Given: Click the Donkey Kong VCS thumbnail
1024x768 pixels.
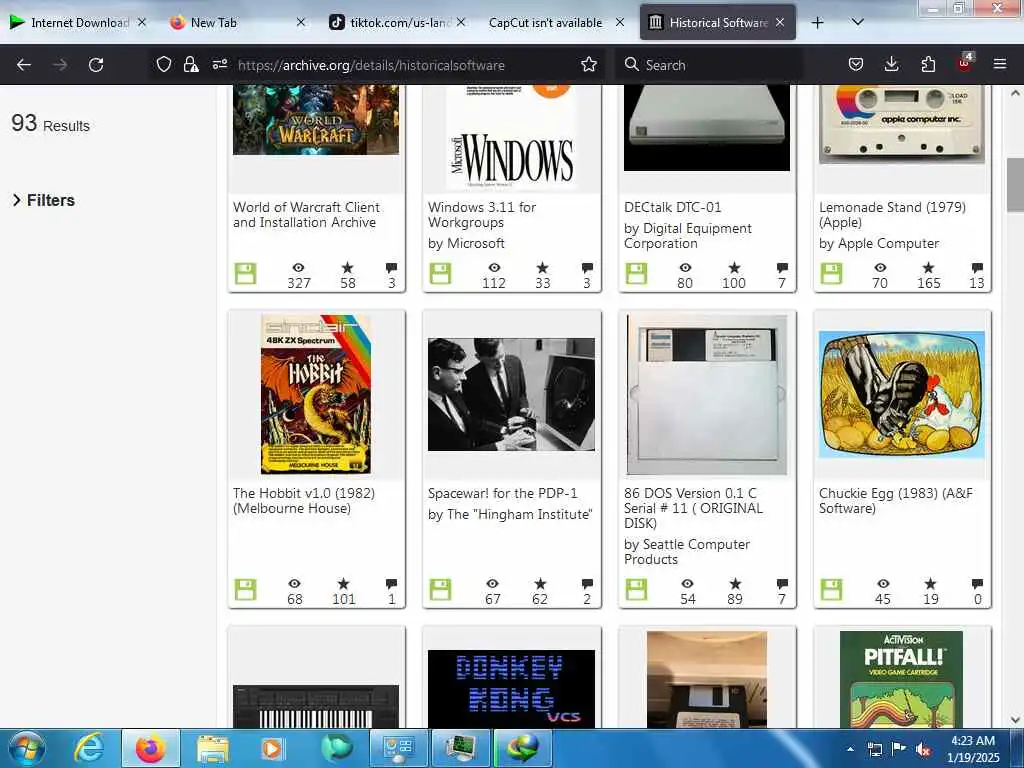Looking at the screenshot, I should pyautogui.click(x=511, y=688).
